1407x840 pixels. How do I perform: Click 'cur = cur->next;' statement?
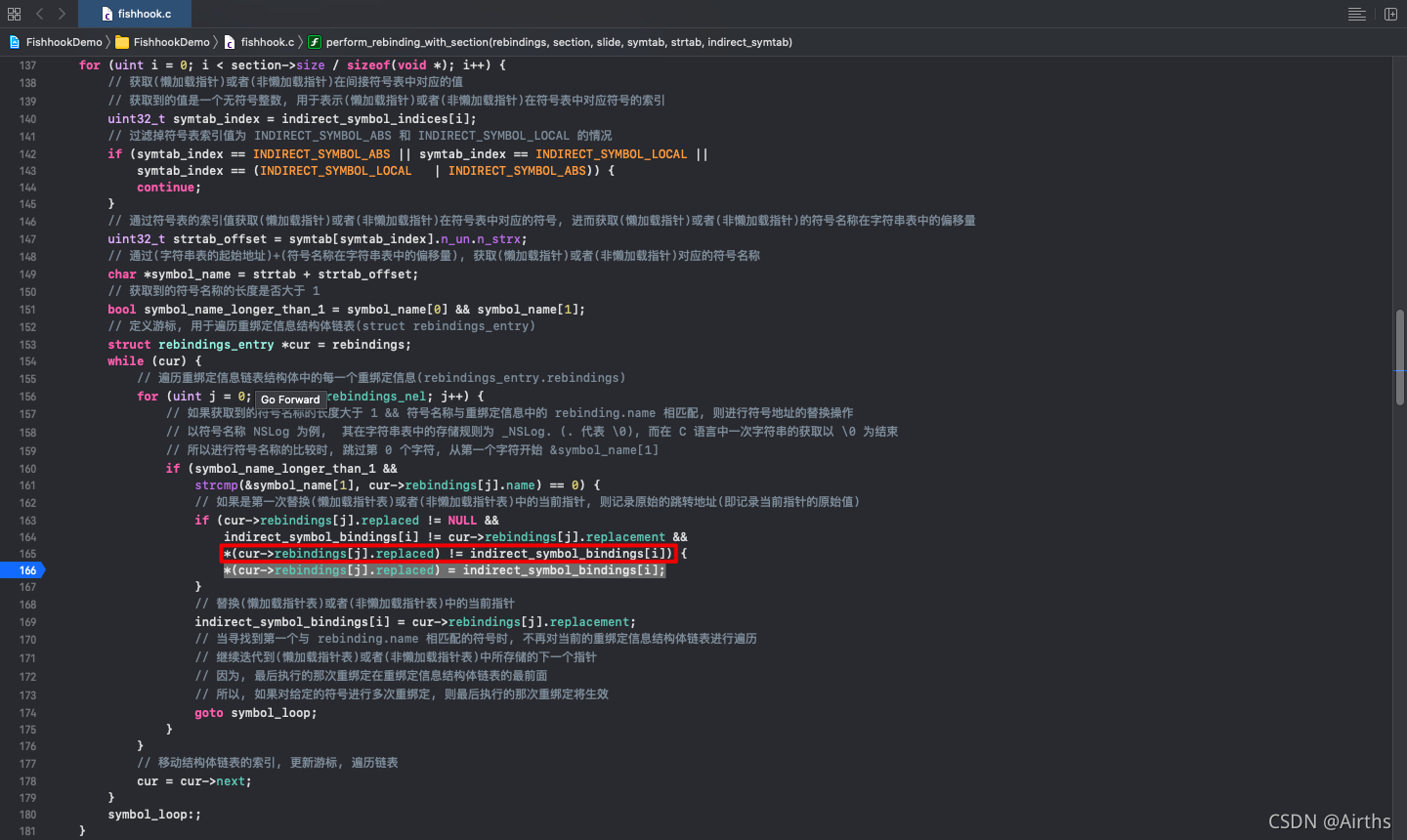point(194,781)
